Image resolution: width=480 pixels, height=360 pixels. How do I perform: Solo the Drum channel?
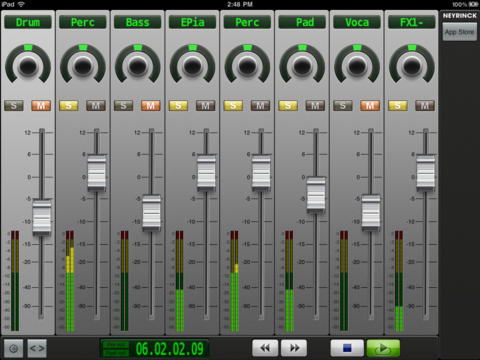(x=14, y=106)
